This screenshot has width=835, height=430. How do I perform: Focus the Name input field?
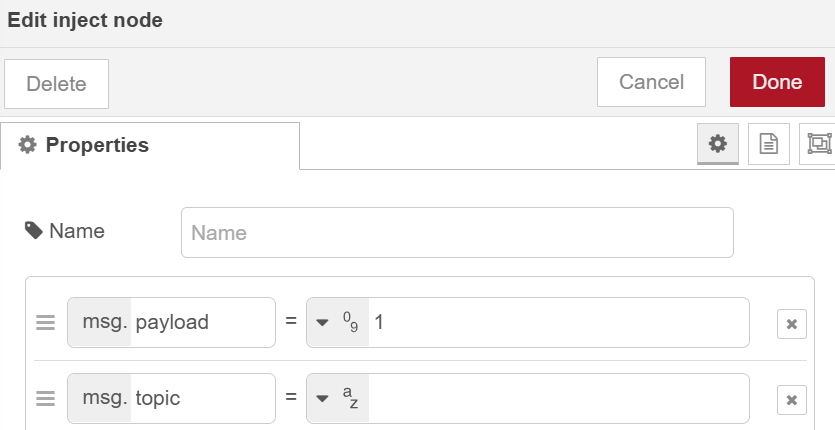pyautogui.click(x=457, y=232)
